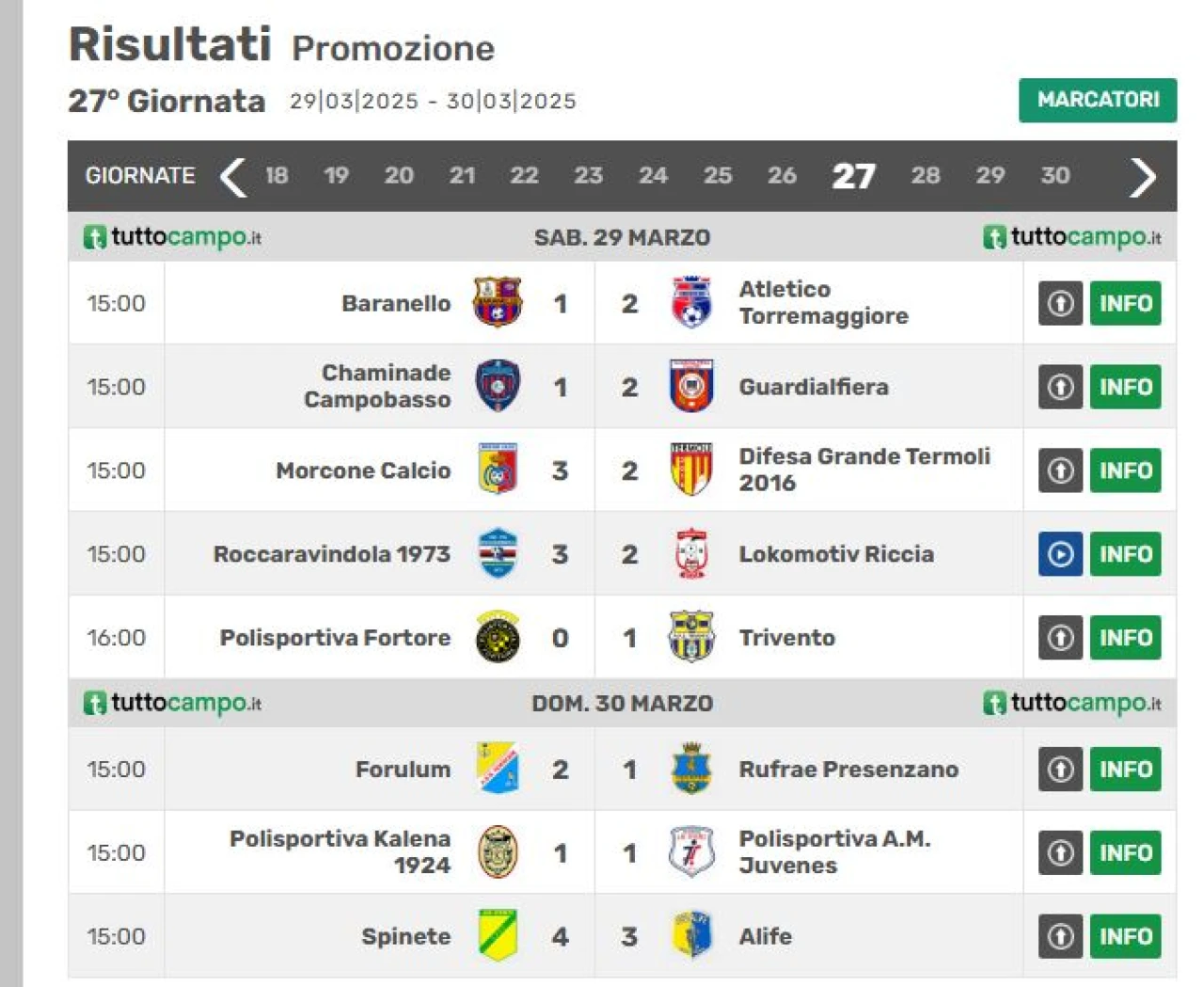Click the Trivento team crest
Image resolution: width=1204 pixels, height=987 pixels.
click(691, 637)
